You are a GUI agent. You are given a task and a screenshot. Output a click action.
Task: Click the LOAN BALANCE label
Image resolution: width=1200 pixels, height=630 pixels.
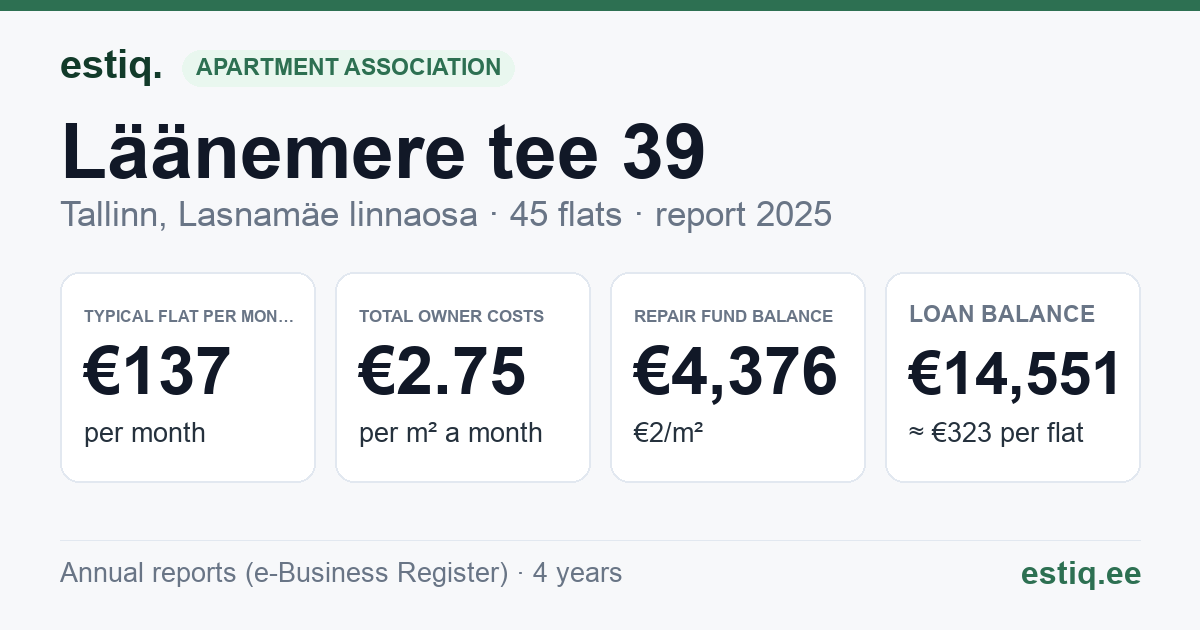(1002, 314)
